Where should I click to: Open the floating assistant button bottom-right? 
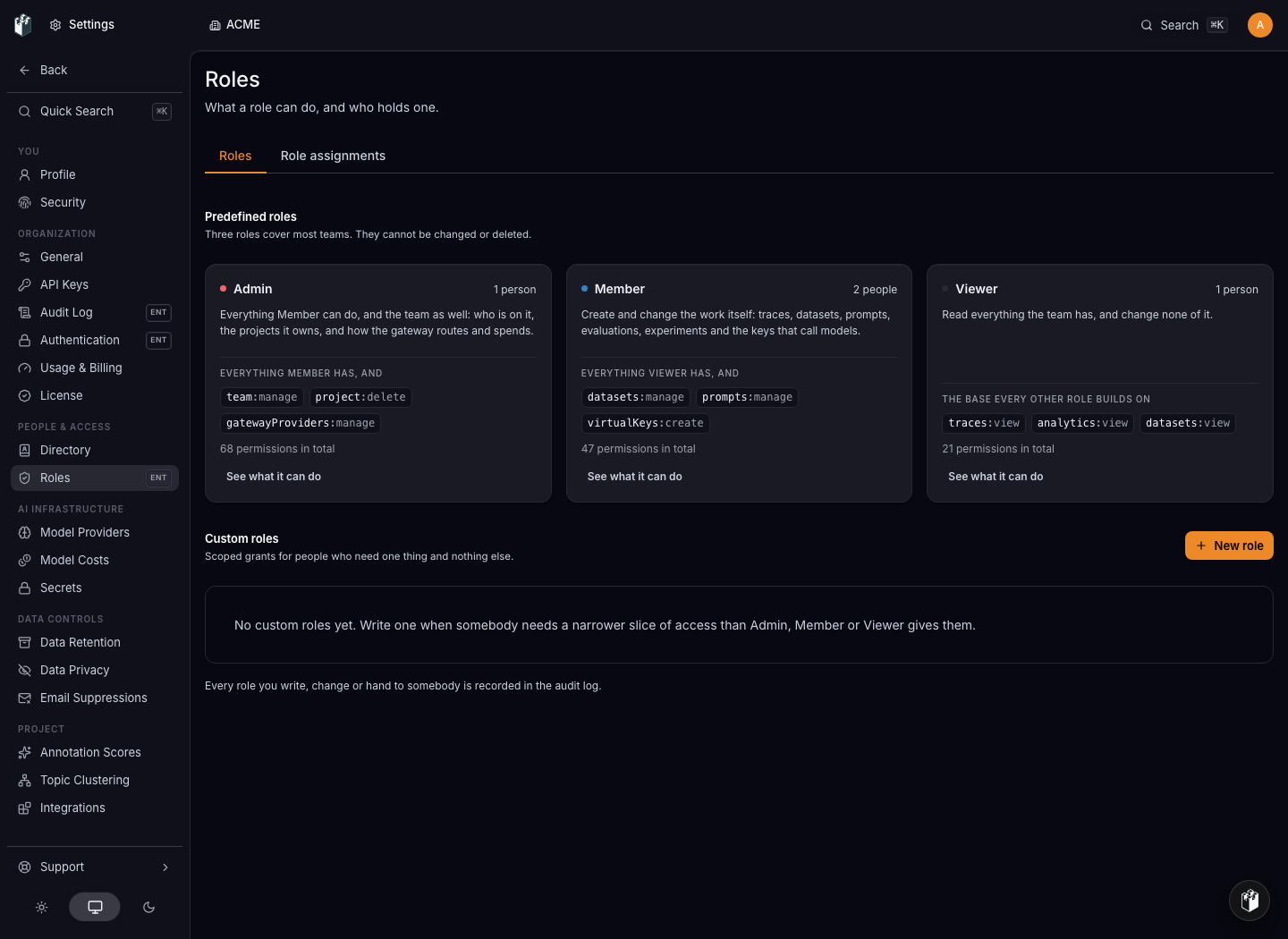1250,901
